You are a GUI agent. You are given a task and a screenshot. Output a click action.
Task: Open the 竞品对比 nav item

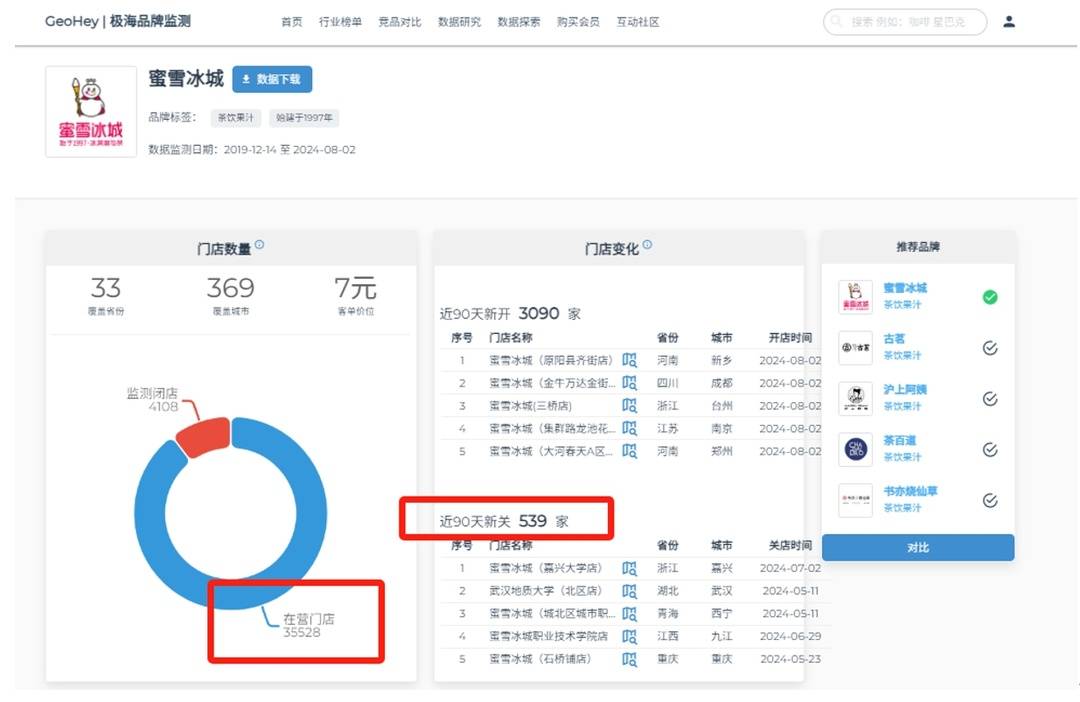(399, 22)
